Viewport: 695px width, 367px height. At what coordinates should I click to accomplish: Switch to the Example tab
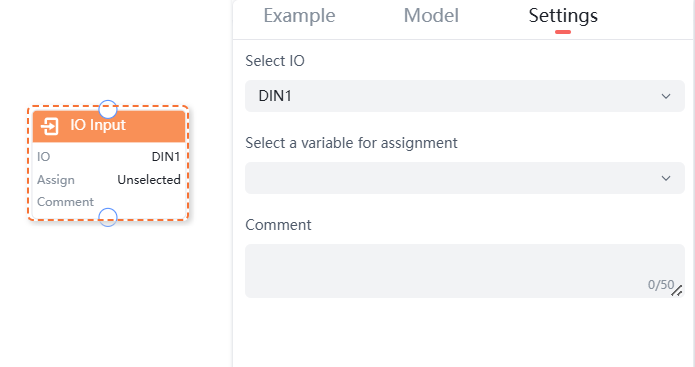click(300, 16)
